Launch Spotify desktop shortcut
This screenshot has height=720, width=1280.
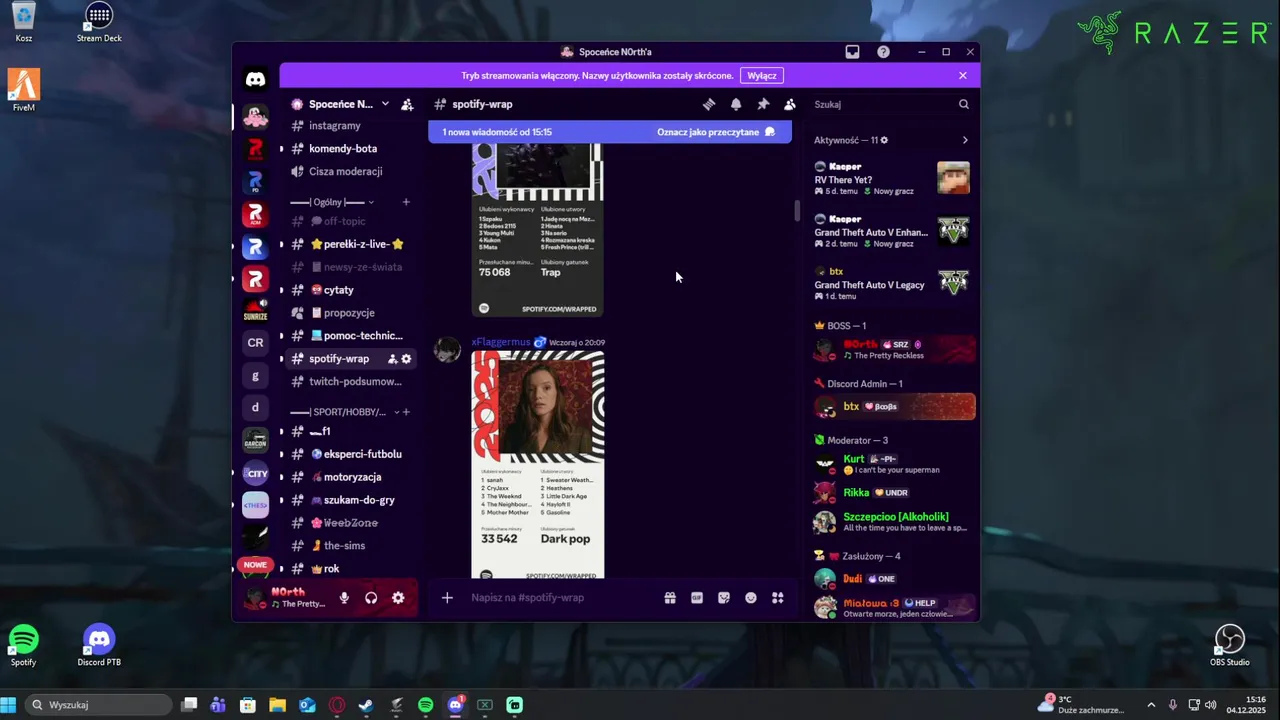23,646
